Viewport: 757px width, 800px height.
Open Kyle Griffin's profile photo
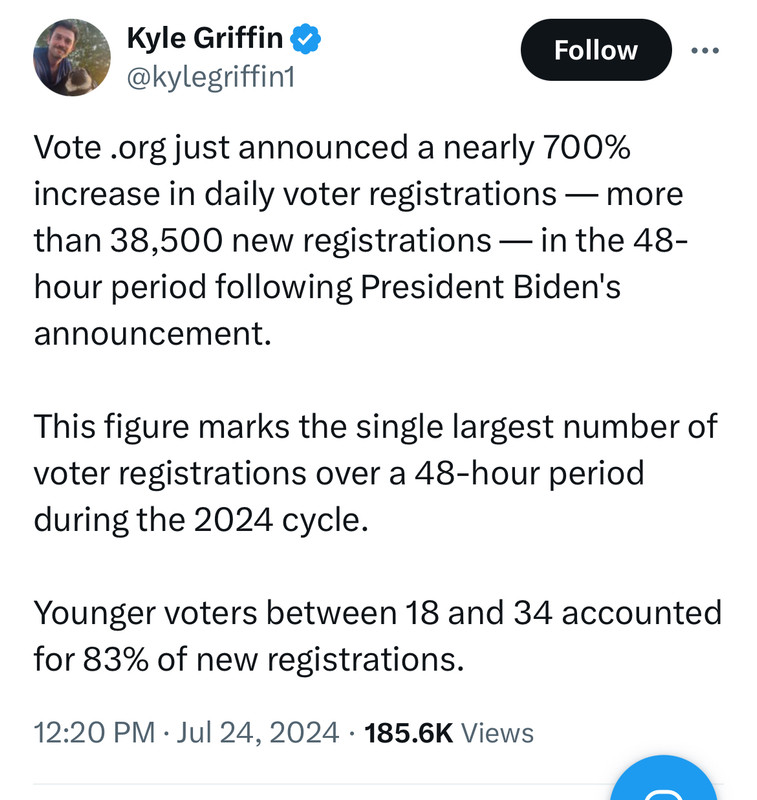pyautogui.click(x=72, y=58)
